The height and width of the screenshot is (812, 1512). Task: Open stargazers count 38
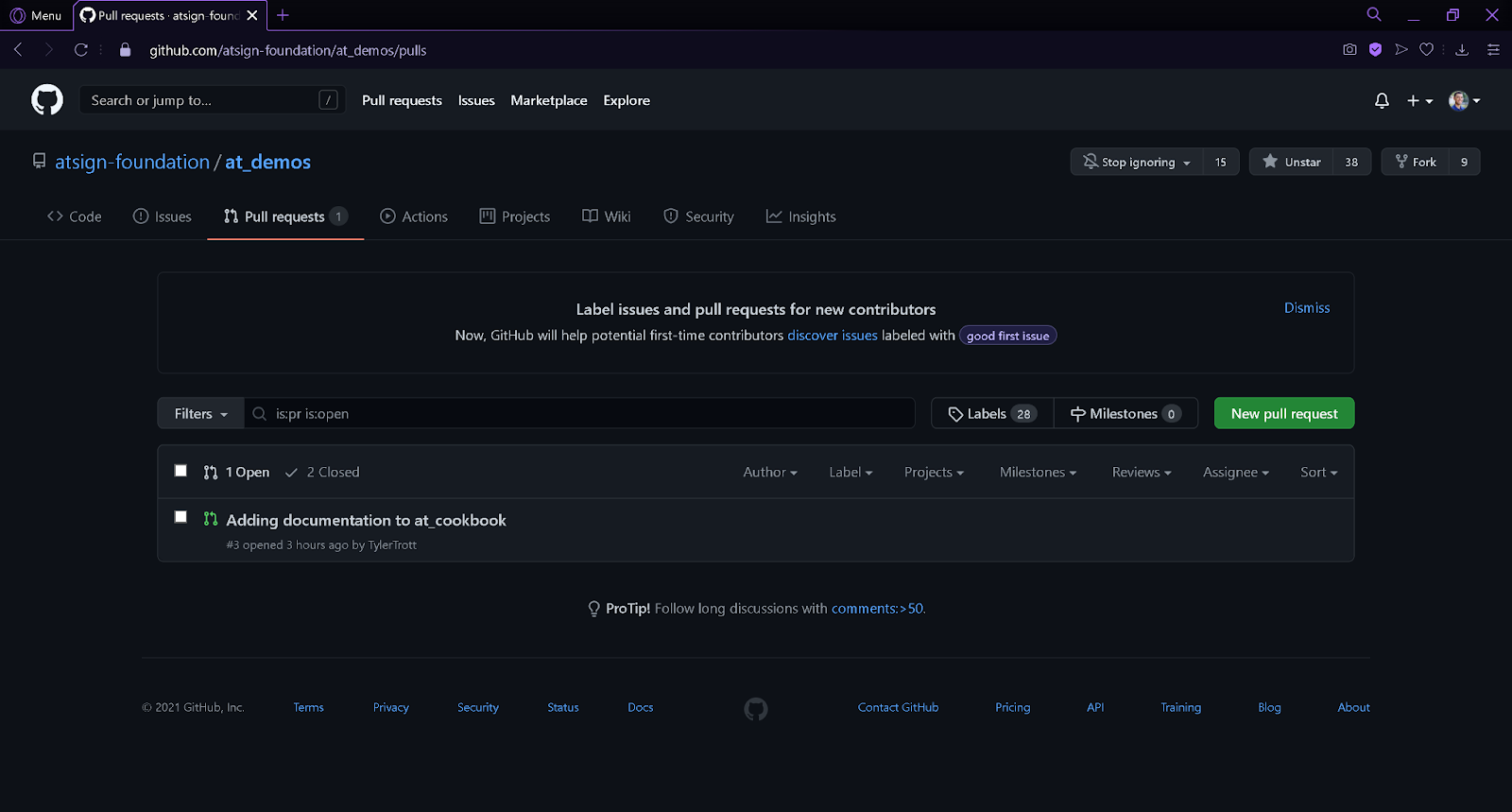click(x=1351, y=162)
